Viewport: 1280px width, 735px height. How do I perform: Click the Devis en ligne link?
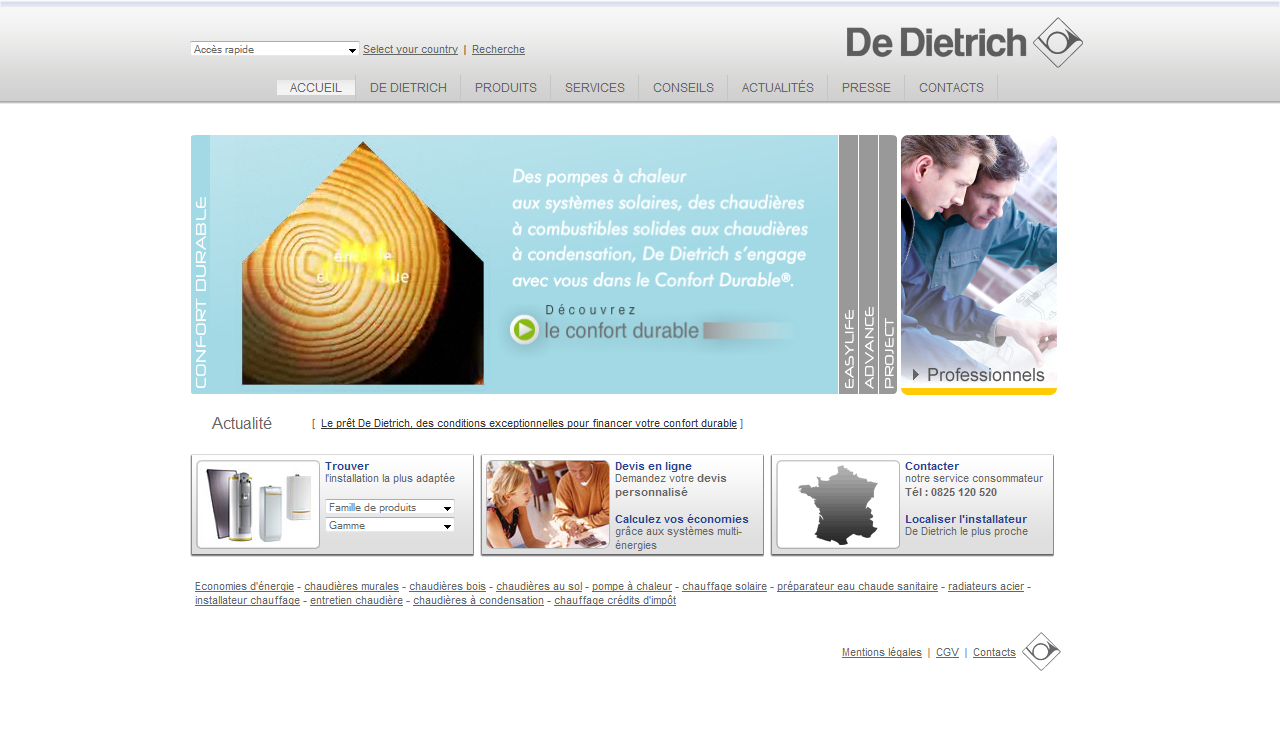click(x=653, y=466)
